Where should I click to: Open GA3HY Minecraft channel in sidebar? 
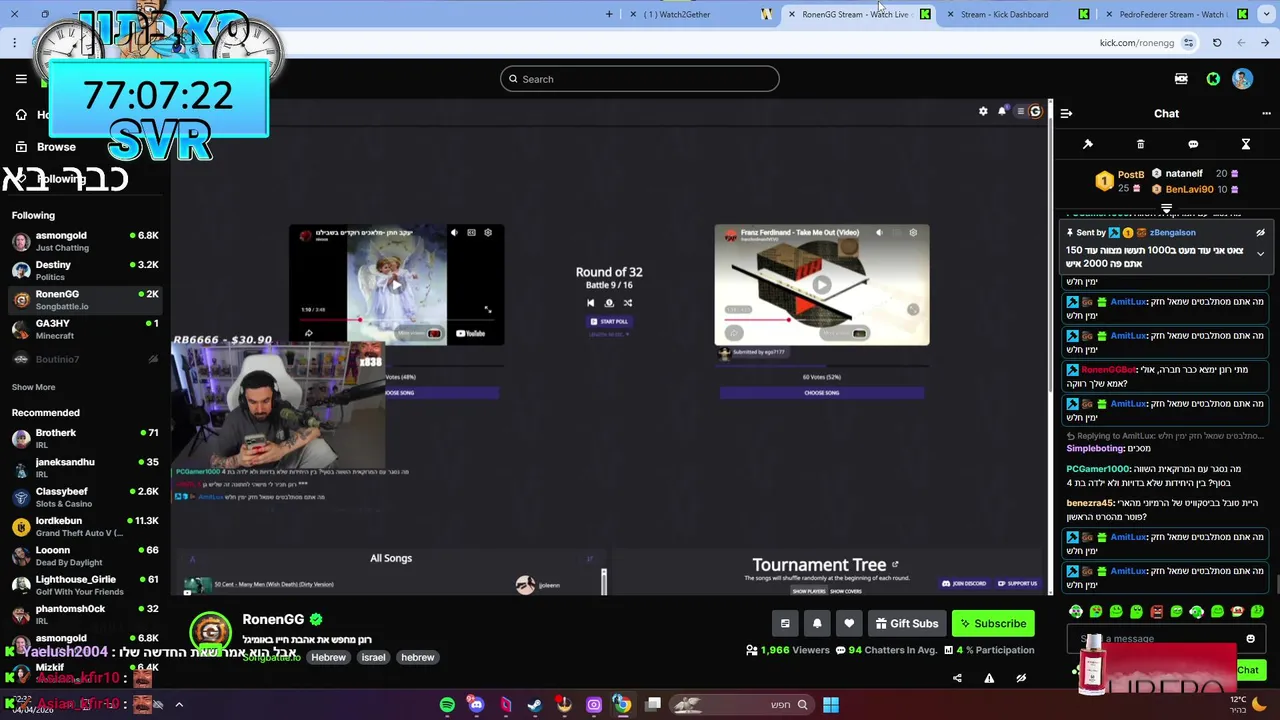pyautogui.click(x=85, y=329)
